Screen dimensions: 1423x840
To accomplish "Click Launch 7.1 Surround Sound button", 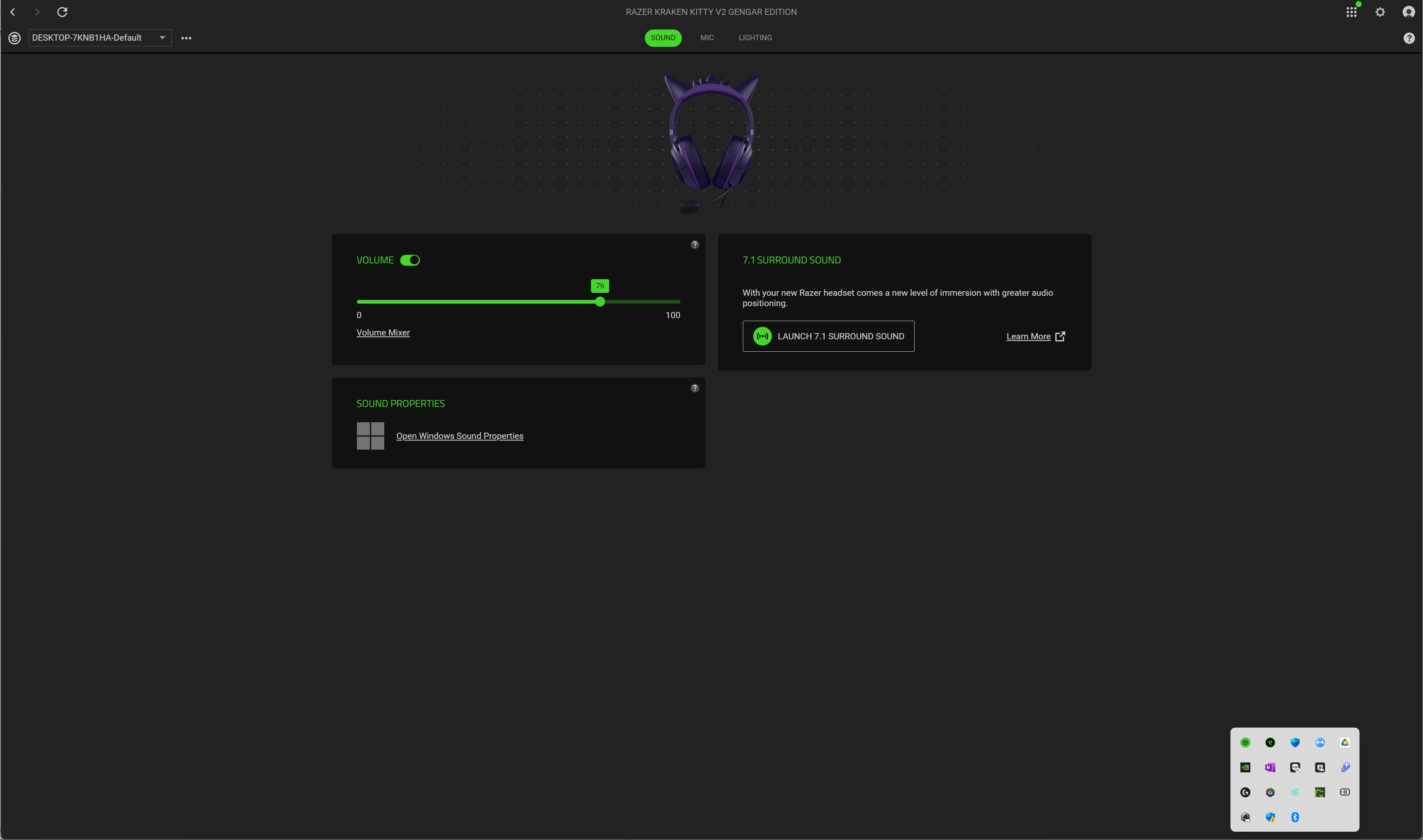I will click(x=828, y=336).
